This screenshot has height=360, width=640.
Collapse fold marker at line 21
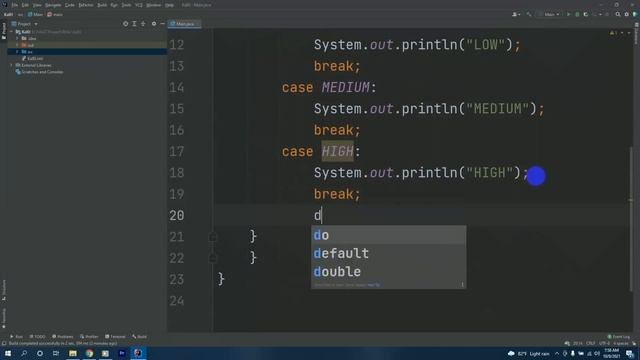tap(213, 237)
